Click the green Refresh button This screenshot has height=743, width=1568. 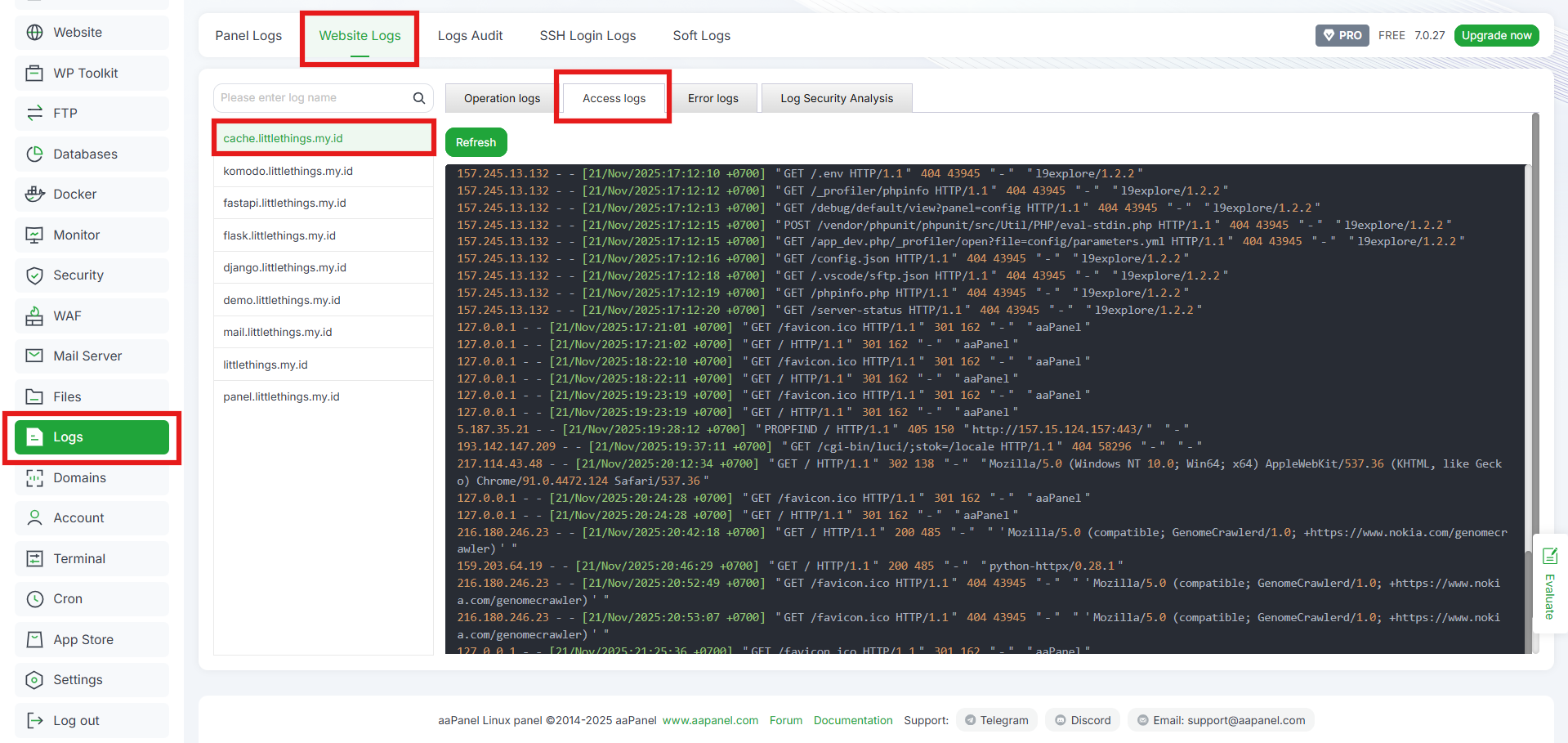(x=476, y=142)
